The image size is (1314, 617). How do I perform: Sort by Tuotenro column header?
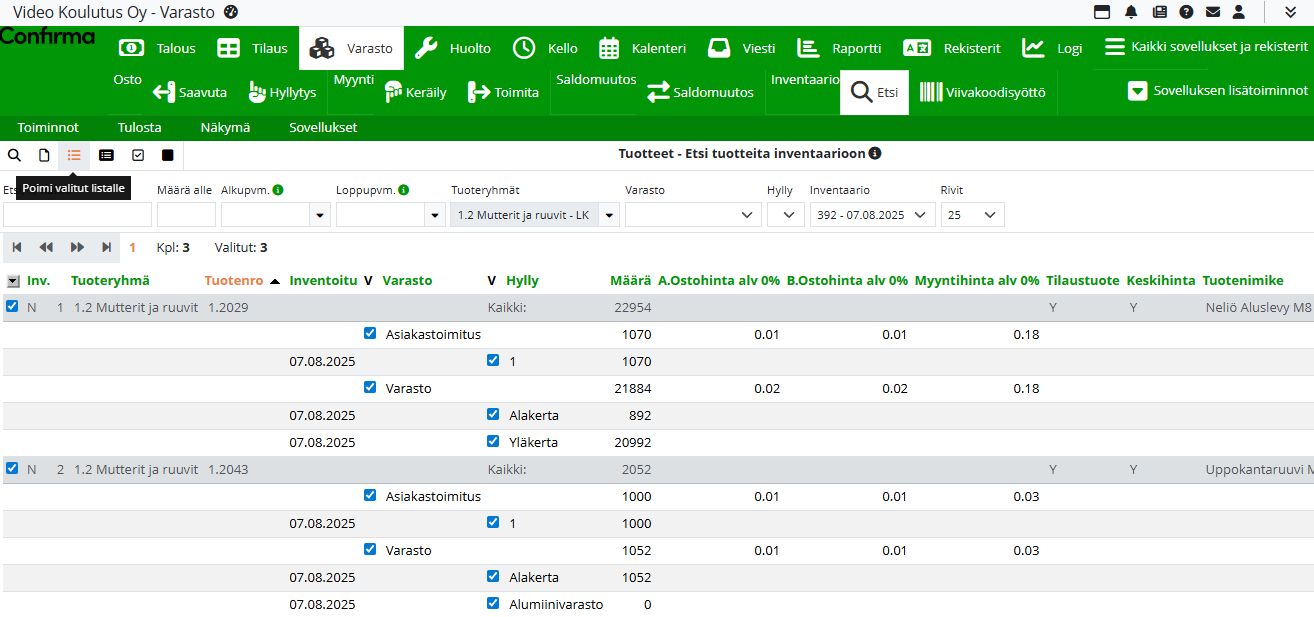point(236,281)
